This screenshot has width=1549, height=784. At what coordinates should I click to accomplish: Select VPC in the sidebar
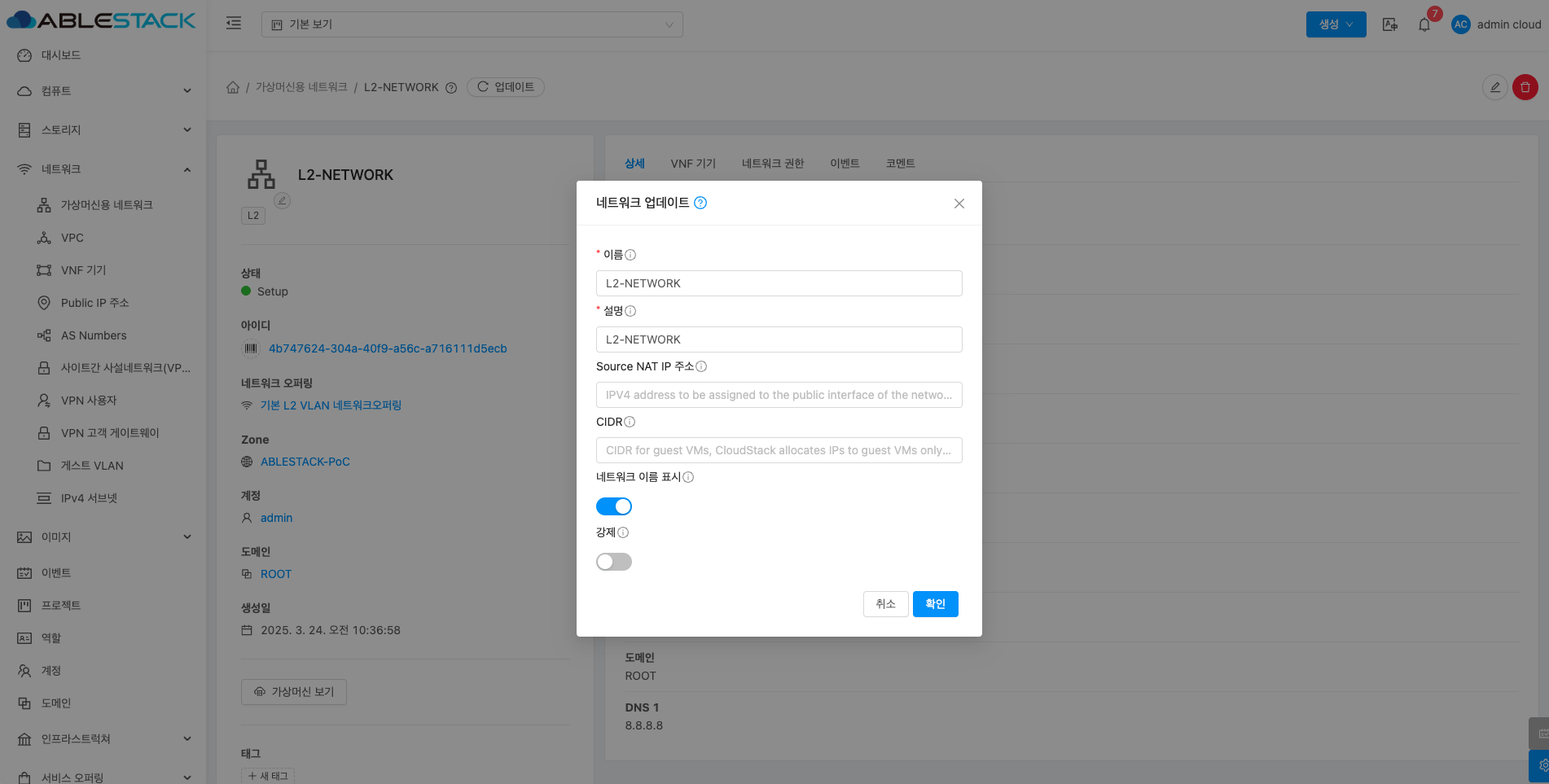tap(72, 238)
